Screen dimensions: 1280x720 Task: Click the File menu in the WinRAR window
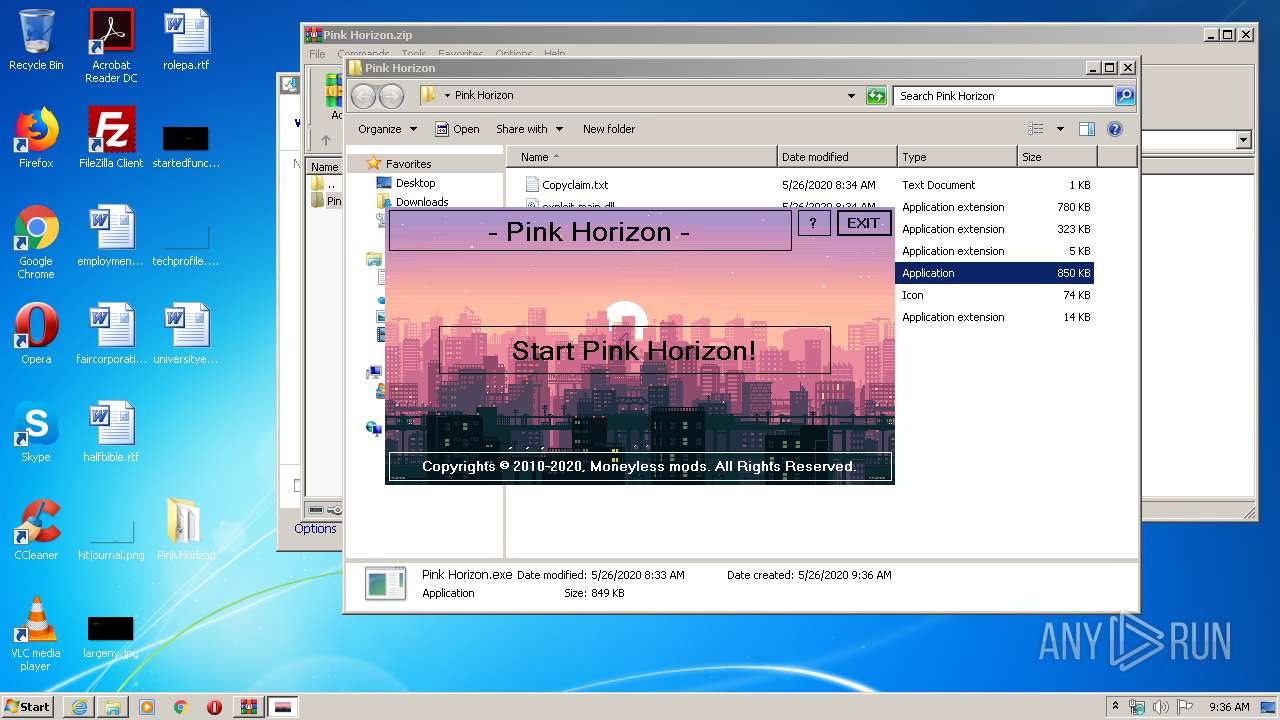pos(317,54)
